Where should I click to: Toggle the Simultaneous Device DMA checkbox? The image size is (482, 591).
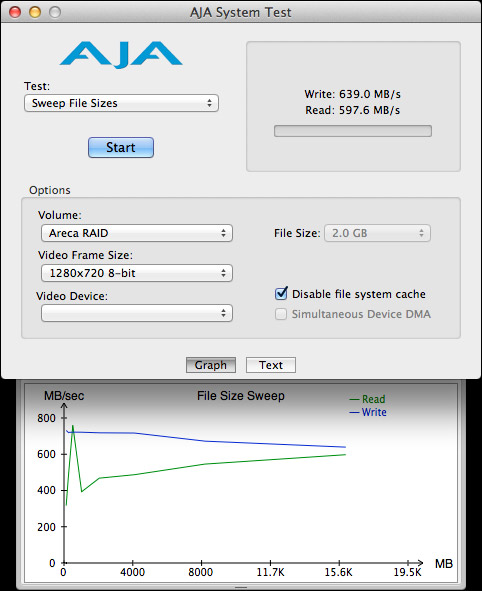pyautogui.click(x=281, y=314)
